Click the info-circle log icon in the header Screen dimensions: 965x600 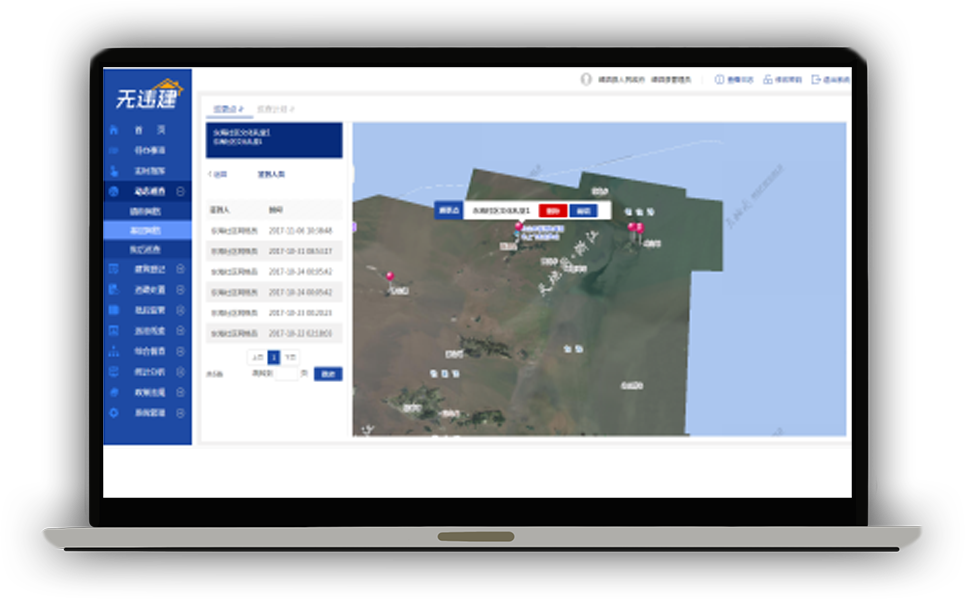click(x=718, y=79)
